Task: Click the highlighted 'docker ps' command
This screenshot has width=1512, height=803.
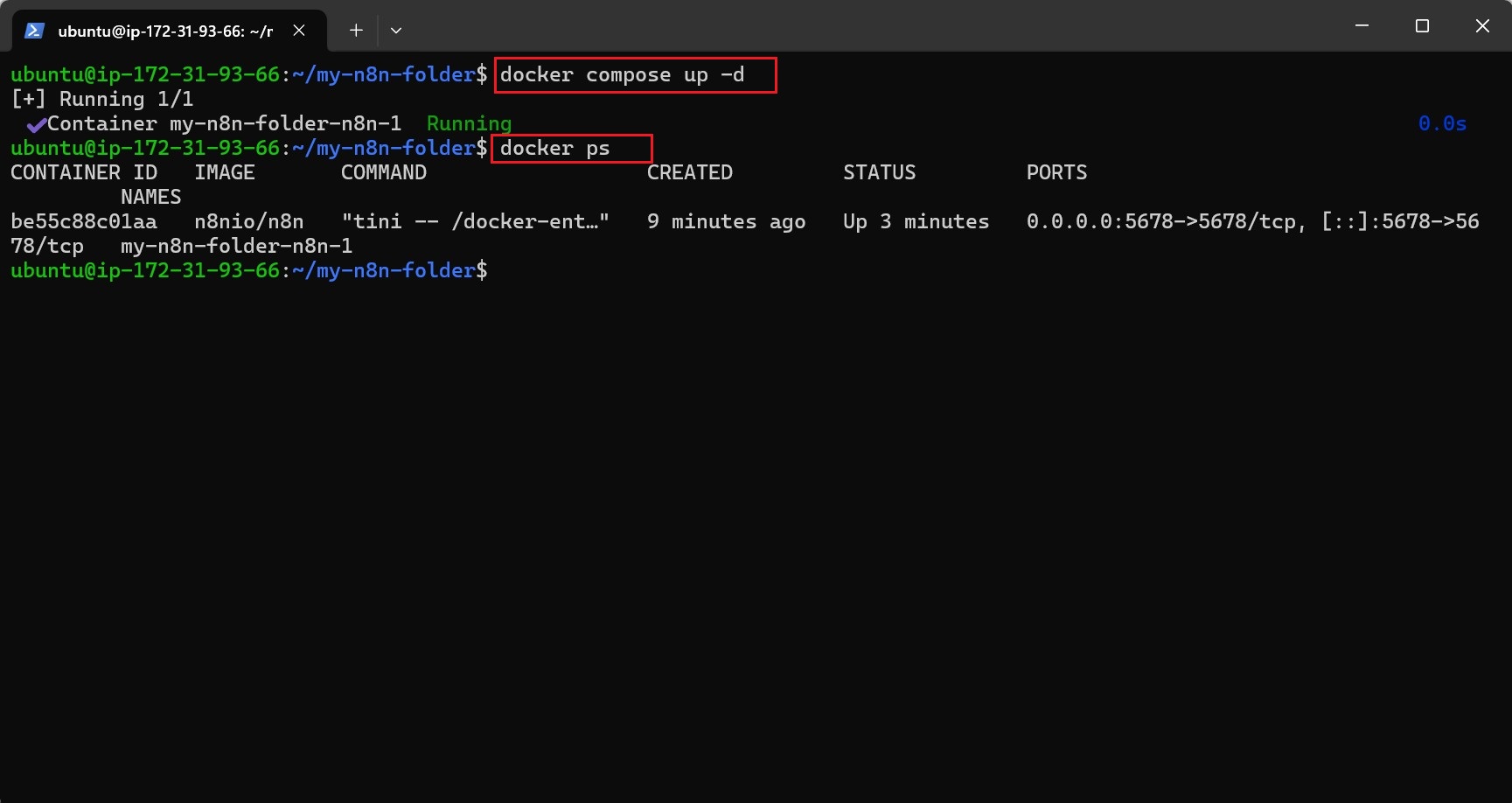Action: click(554, 149)
